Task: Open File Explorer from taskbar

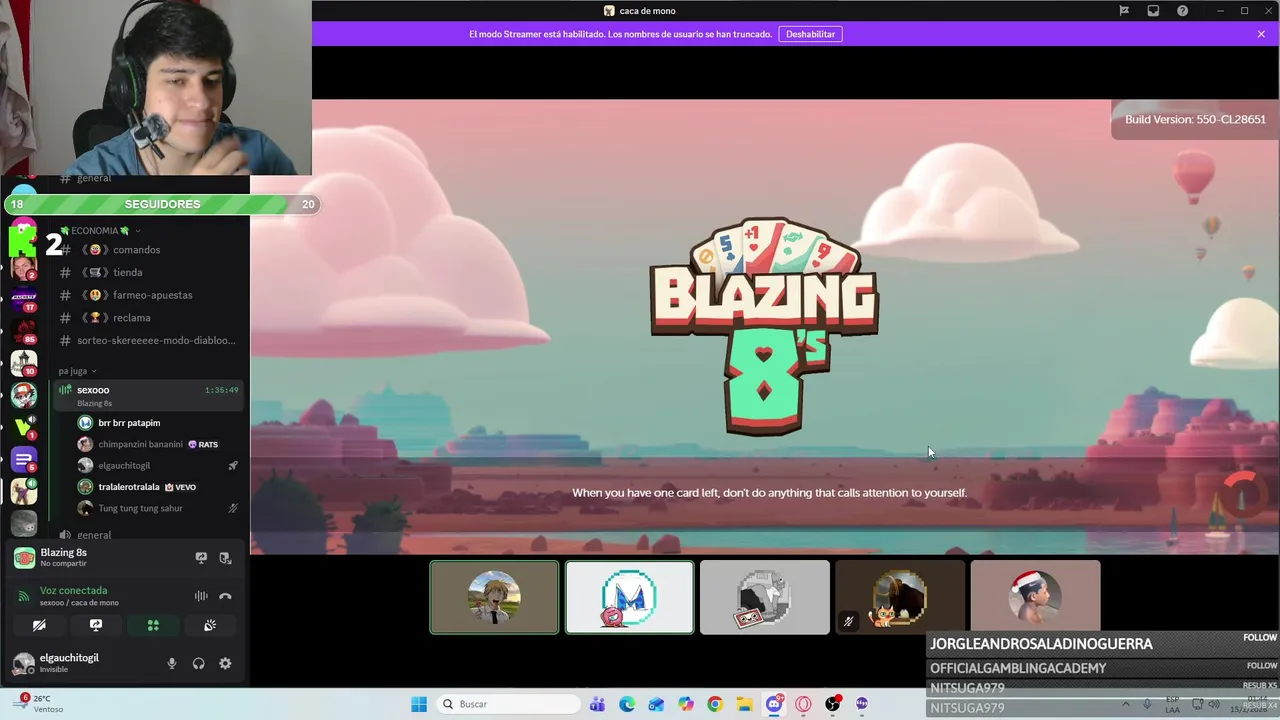Action: (x=744, y=704)
